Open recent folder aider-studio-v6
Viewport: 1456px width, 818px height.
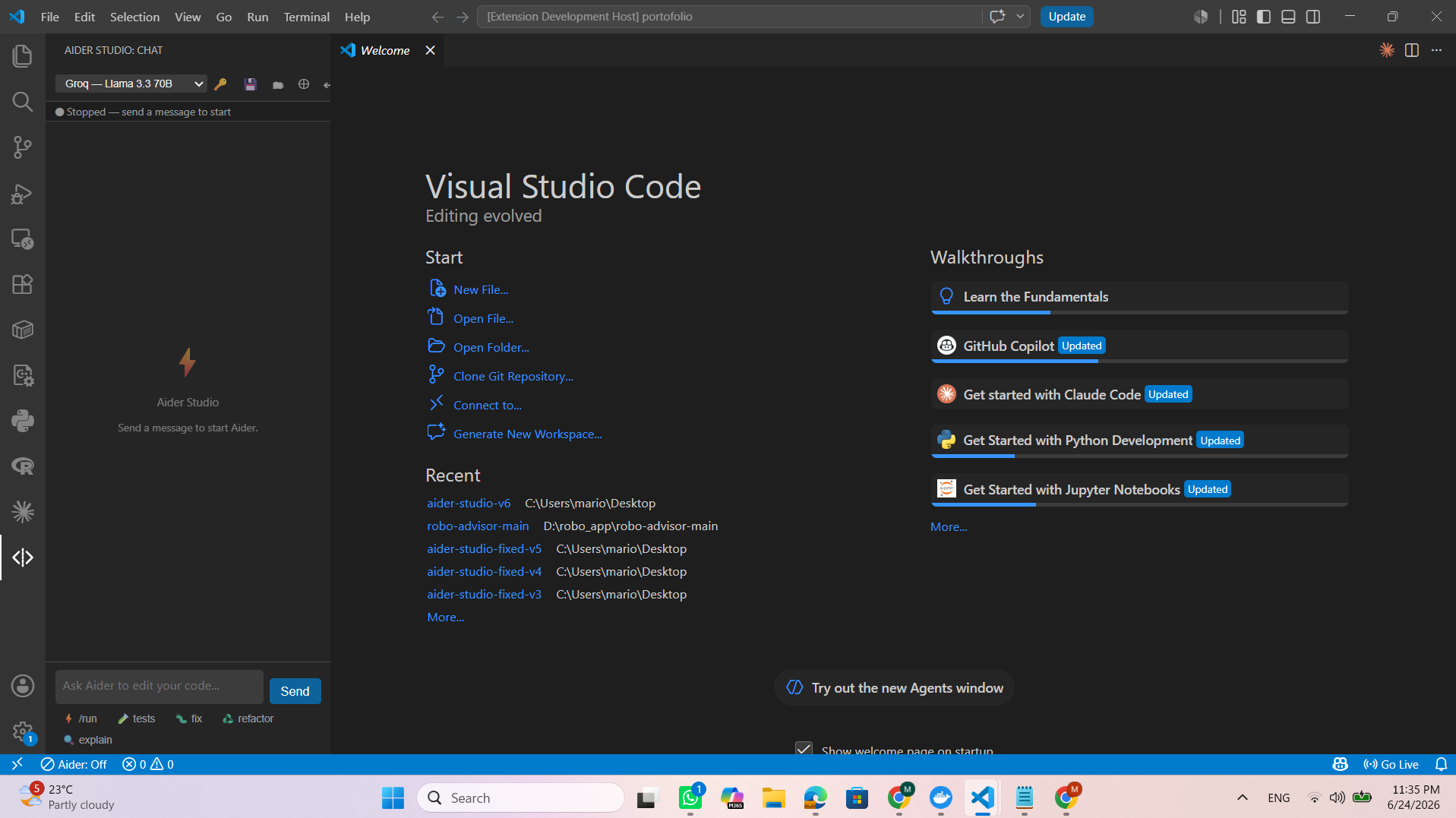(468, 504)
